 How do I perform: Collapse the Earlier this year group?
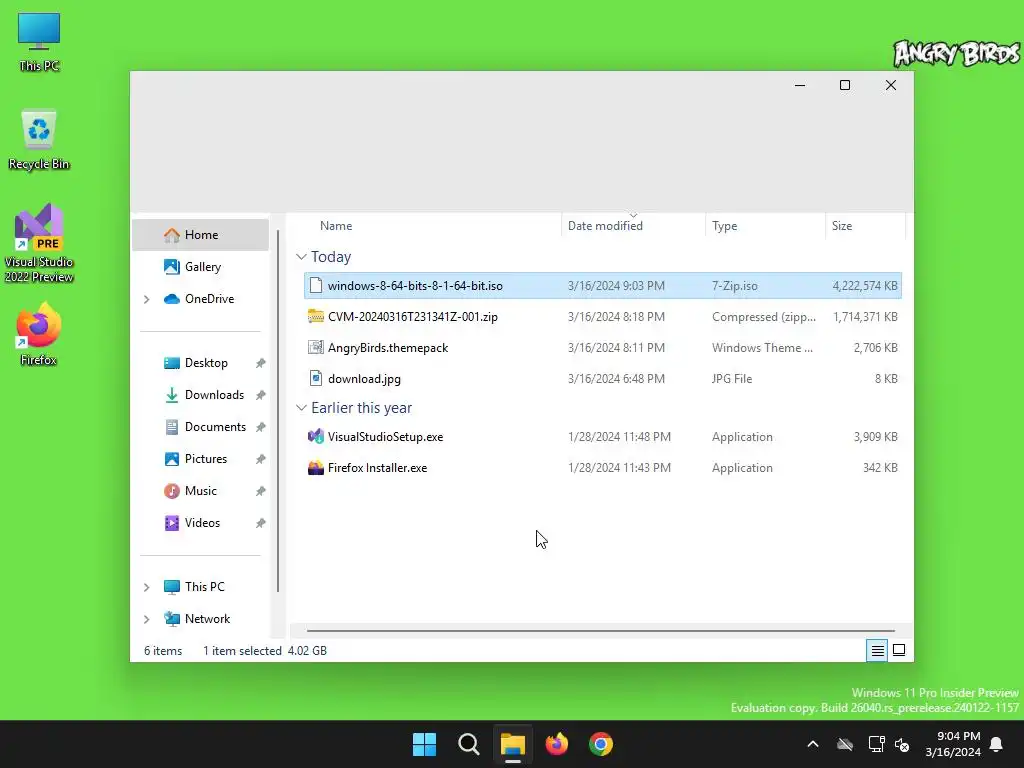[x=301, y=408]
